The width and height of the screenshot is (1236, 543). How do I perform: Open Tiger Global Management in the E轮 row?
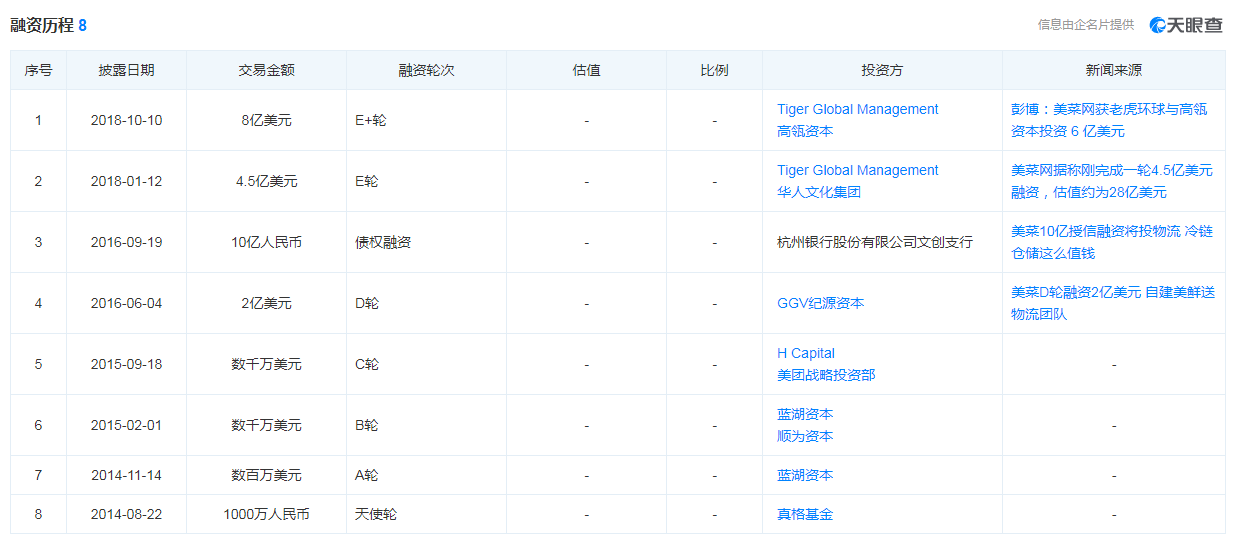point(857,170)
